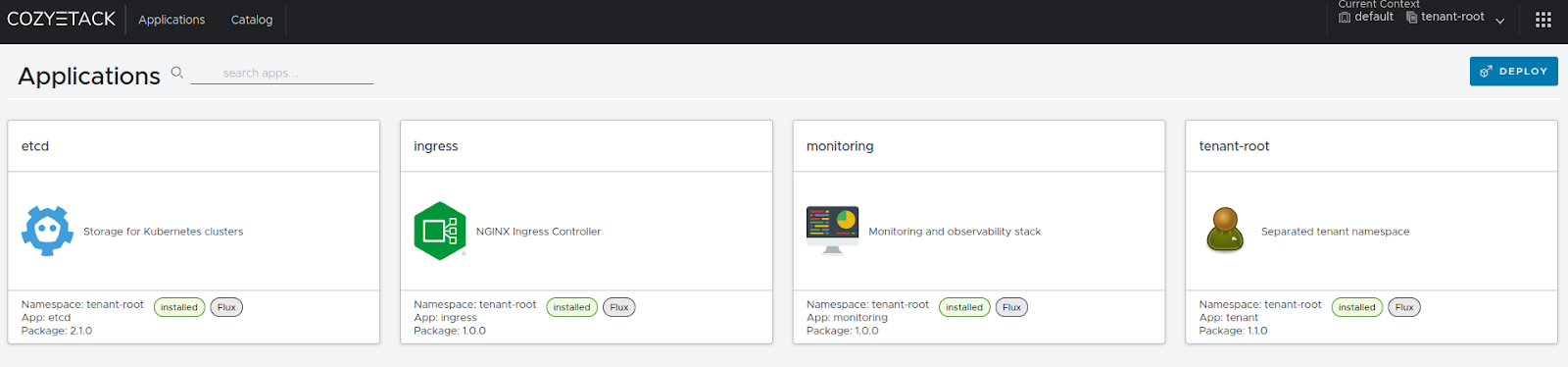The width and height of the screenshot is (1568, 367).
Task: Click the search magnifier icon
Action: click(x=177, y=72)
